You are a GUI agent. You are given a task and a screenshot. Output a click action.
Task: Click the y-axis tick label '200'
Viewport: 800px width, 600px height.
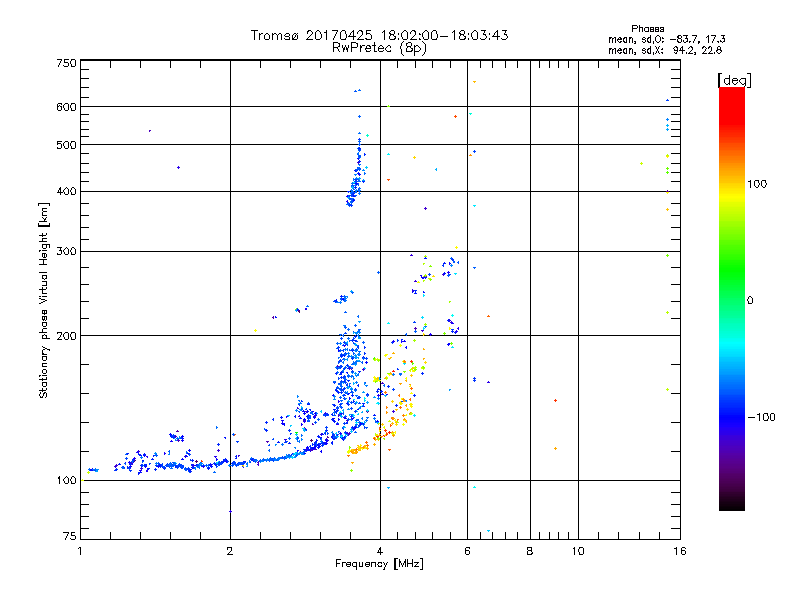coord(67,336)
